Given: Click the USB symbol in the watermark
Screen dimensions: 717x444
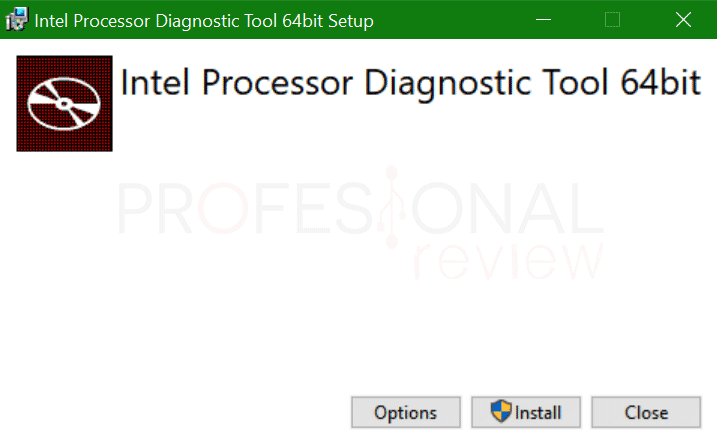Looking at the screenshot, I should click(x=391, y=207).
